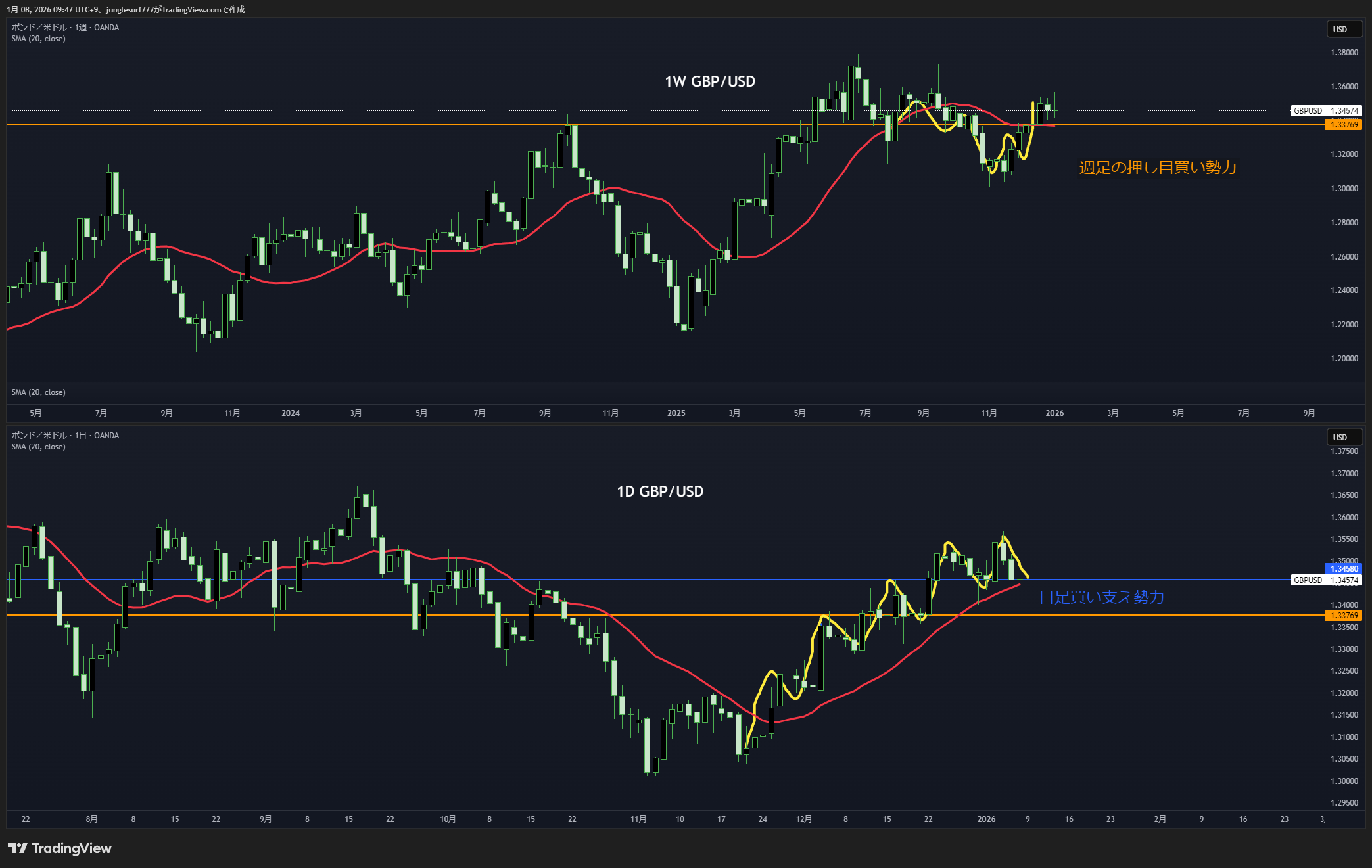The height and width of the screenshot is (868, 1372).
Task: Click the TradingView.com creation caption at top
Action: [125, 9]
